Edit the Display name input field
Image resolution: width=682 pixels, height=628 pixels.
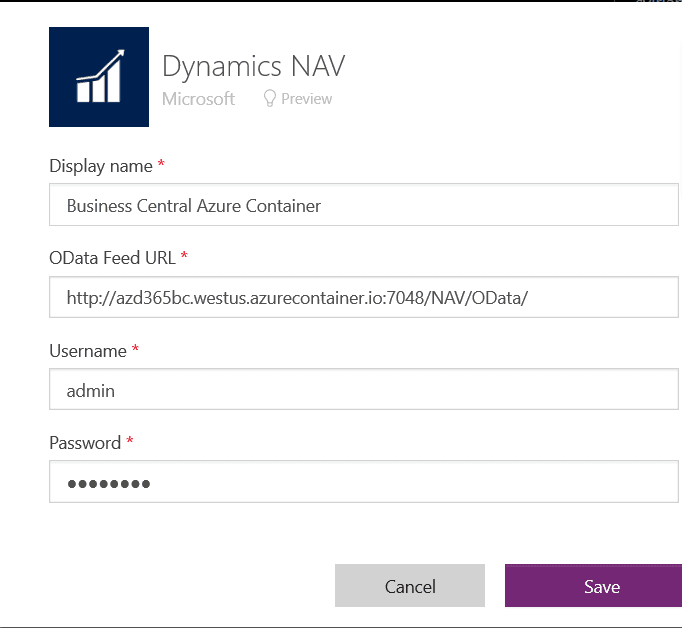coord(364,205)
